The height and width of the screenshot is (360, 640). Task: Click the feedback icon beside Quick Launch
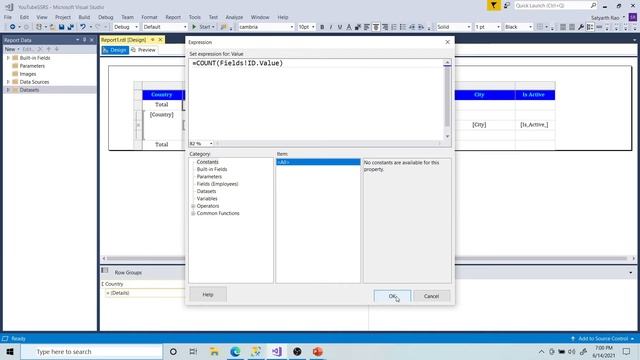click(507, 5)
